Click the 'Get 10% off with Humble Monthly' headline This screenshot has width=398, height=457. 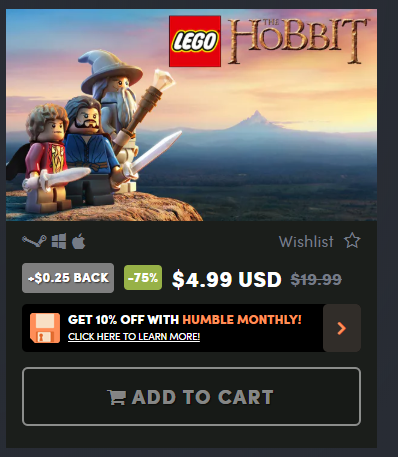pos(185,320)
